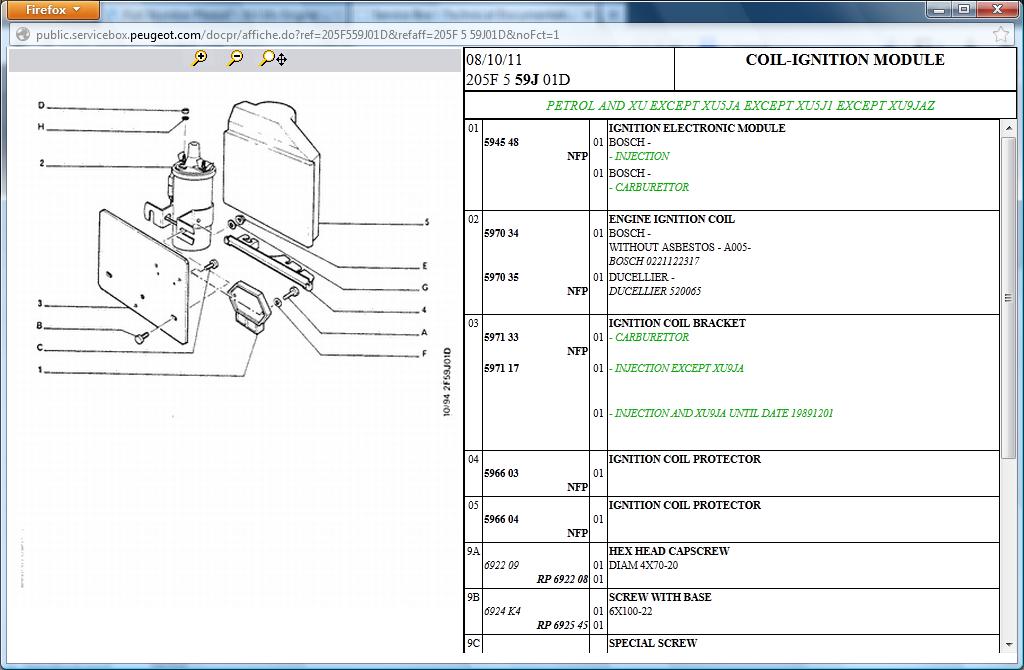Image resolution: width=1024 pixels, height=670 pixels.
Task: Zoom in on the parts diagram
Action: pos(199,58)
